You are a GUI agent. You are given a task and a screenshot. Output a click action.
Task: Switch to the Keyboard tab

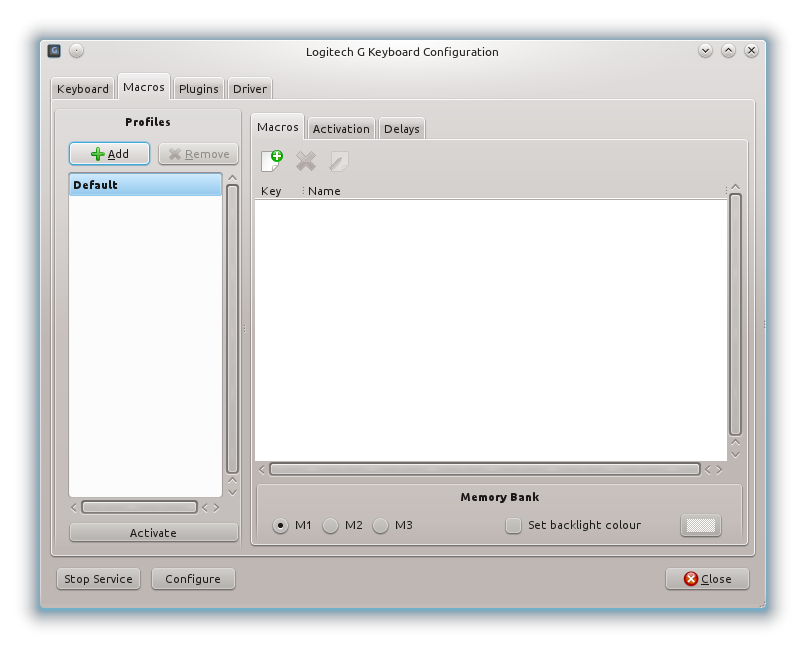pyautogui.click(x=83, y=89)
